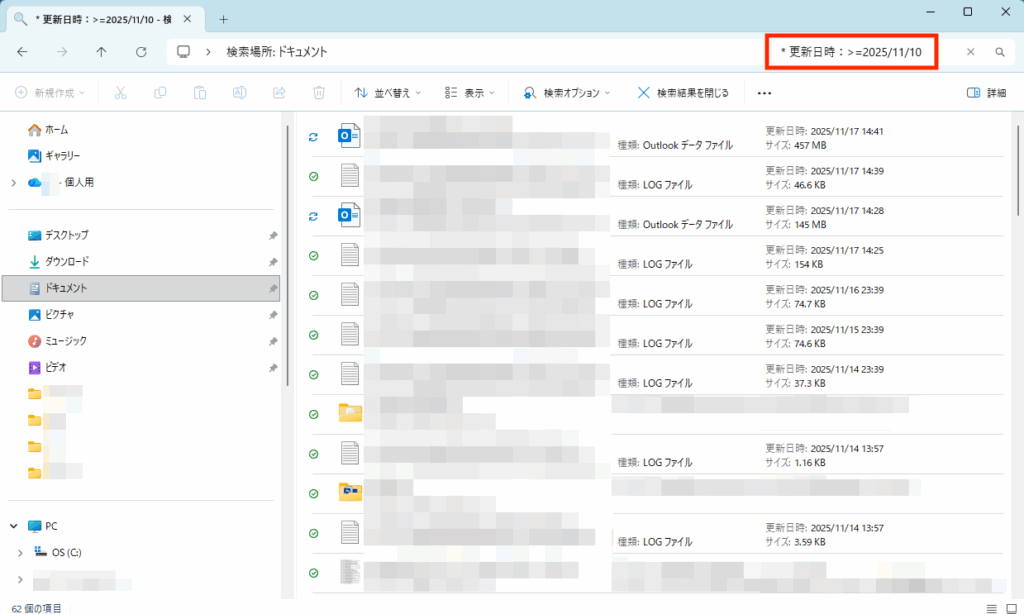Click 検索結果を閉じる to close search results
The width and height of the screenshot is (1024, 614).
(x=683, y=93)
